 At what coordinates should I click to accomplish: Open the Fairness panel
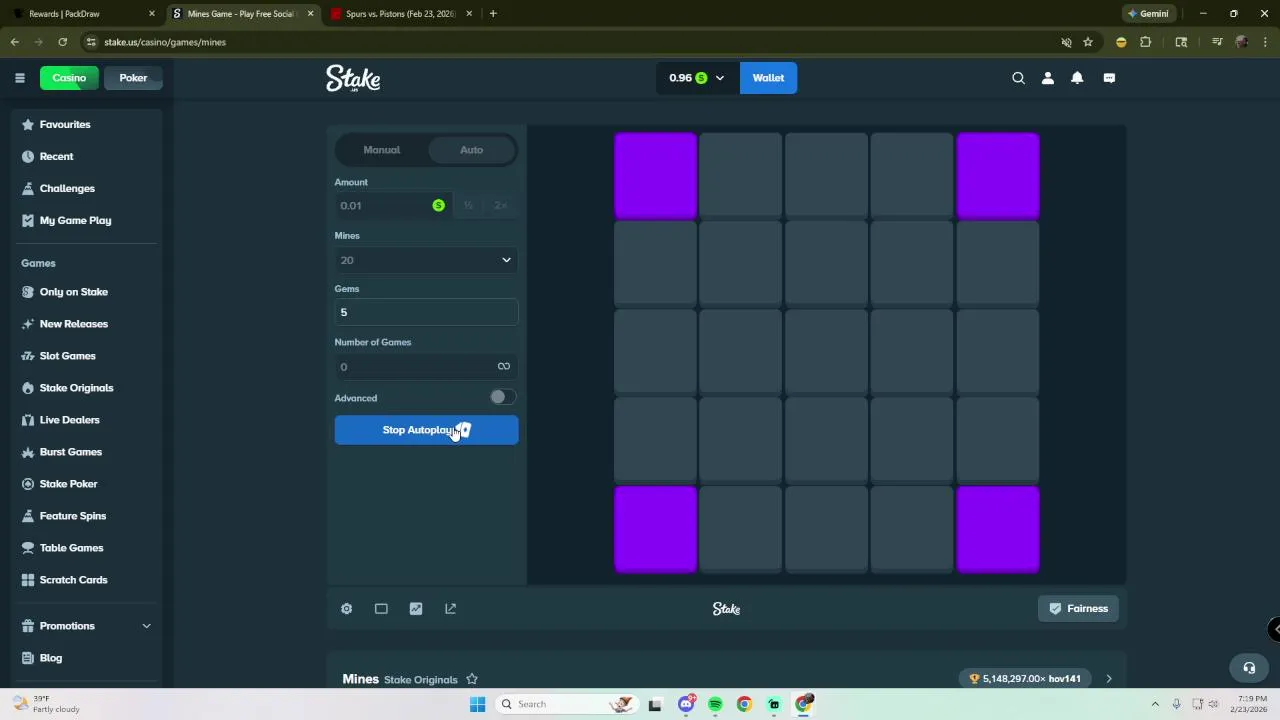coord(1078,608)
